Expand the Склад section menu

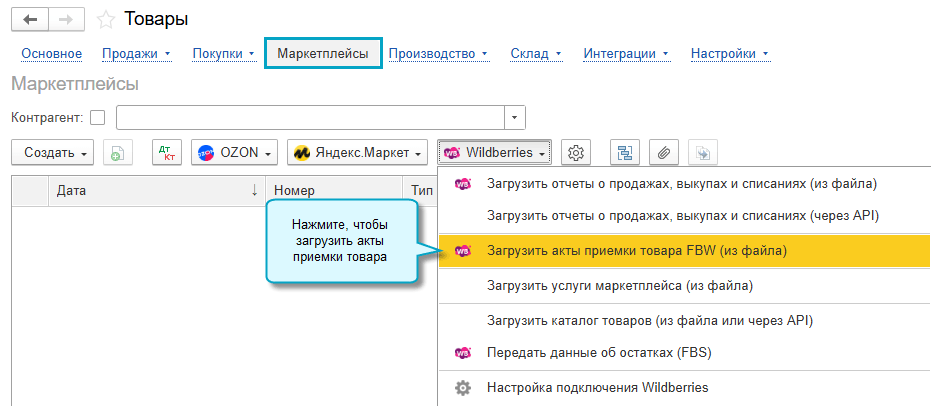536,53
